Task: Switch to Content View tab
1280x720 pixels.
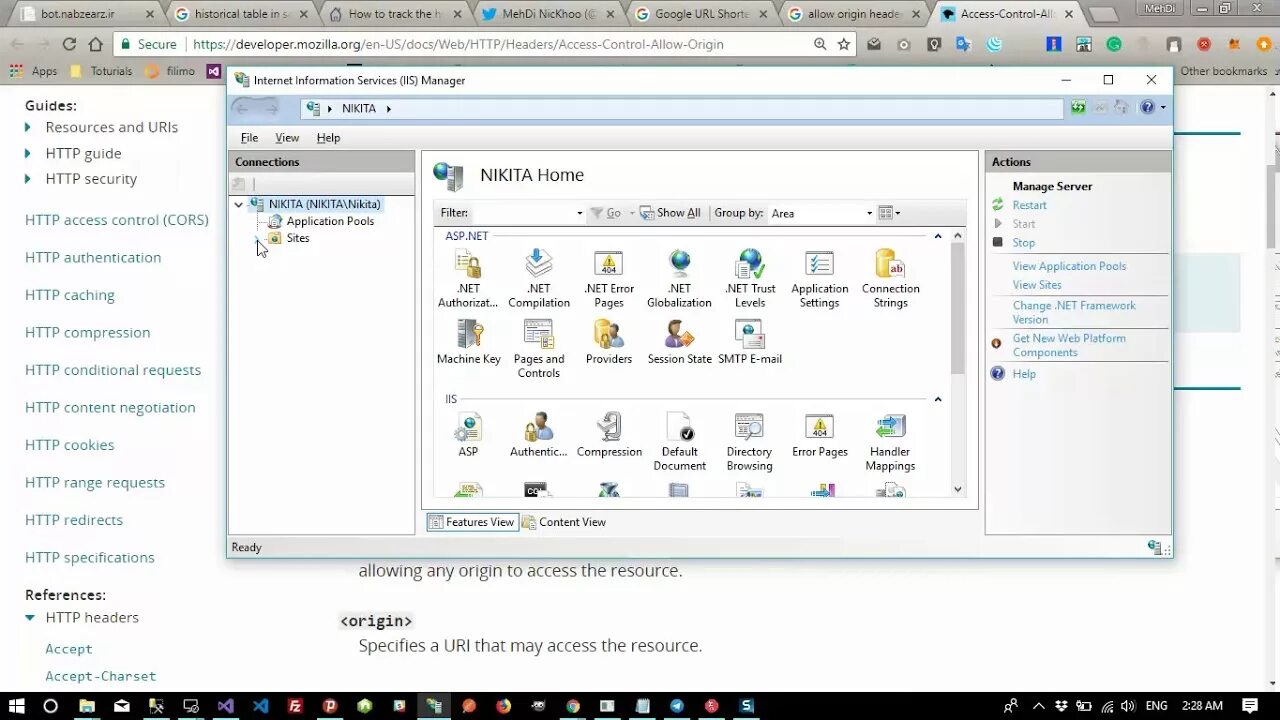Action: [564, 522]
